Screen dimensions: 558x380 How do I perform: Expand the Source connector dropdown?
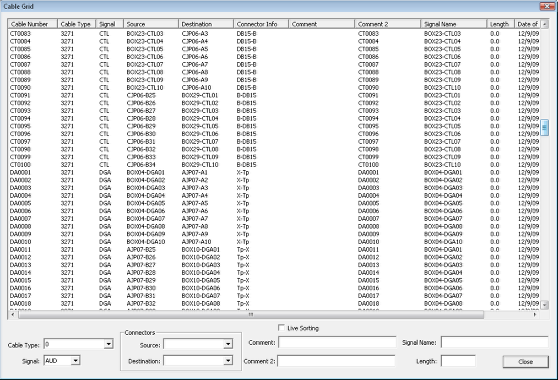click(x=228, y=344)
